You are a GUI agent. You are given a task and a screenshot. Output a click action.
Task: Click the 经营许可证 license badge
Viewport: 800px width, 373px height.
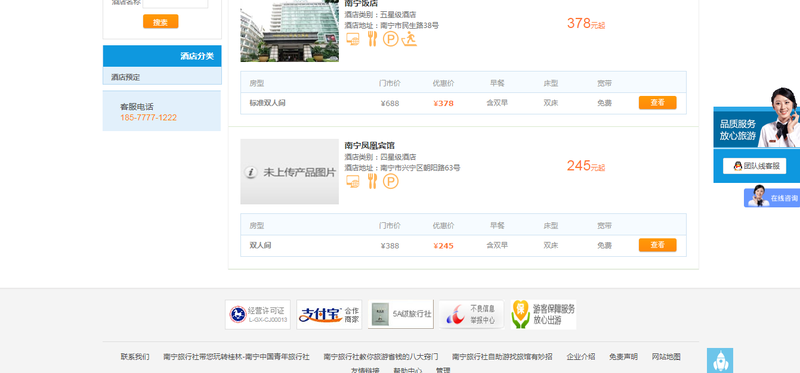258,314
